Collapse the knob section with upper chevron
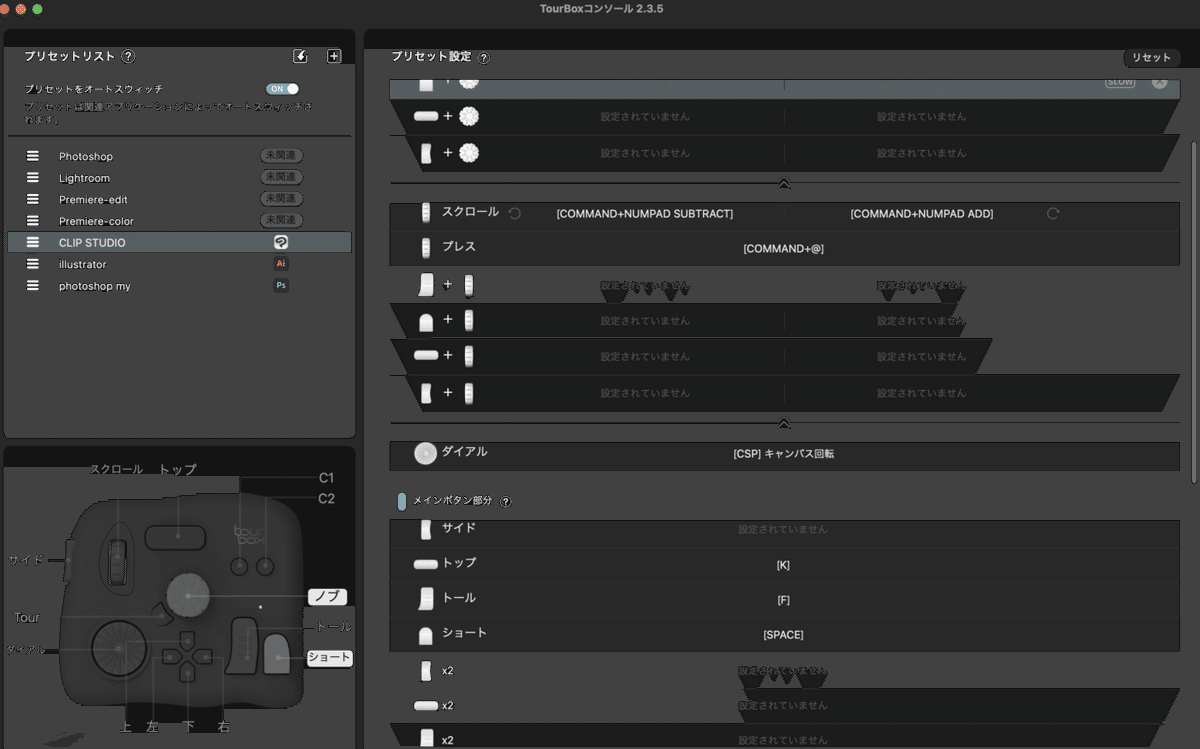 784,183
